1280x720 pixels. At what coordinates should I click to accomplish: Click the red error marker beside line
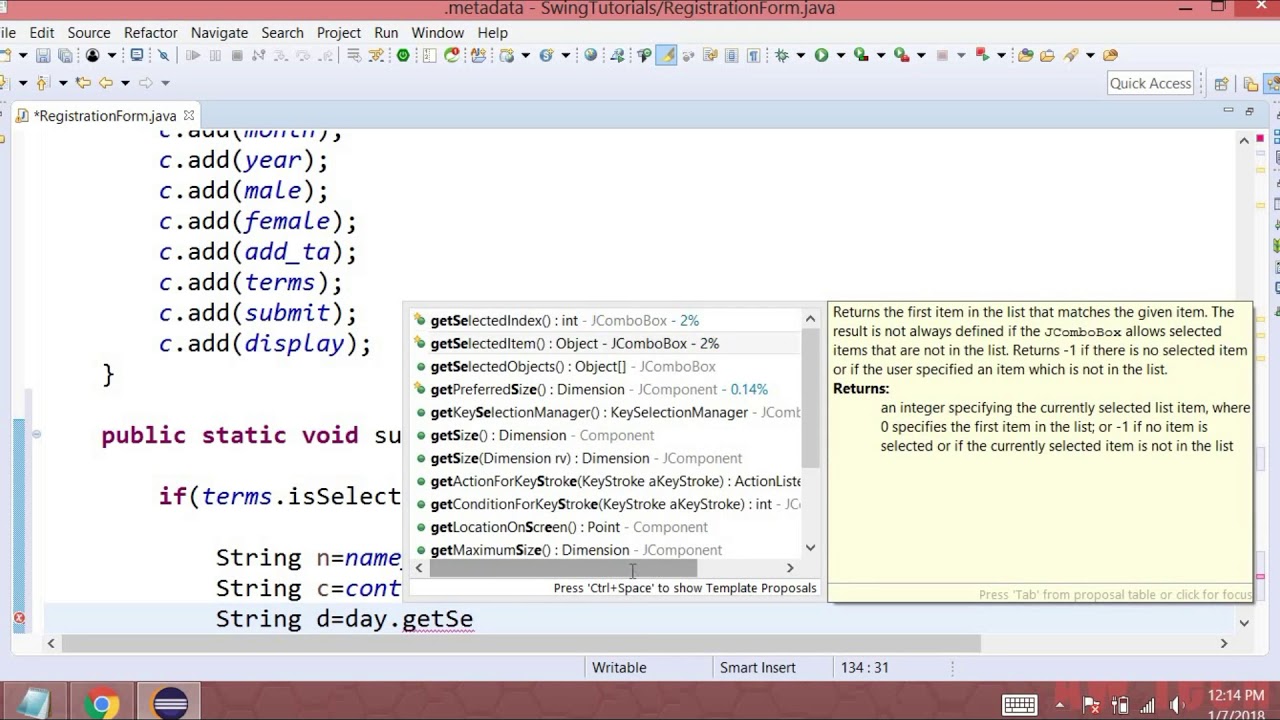[18, 619]
